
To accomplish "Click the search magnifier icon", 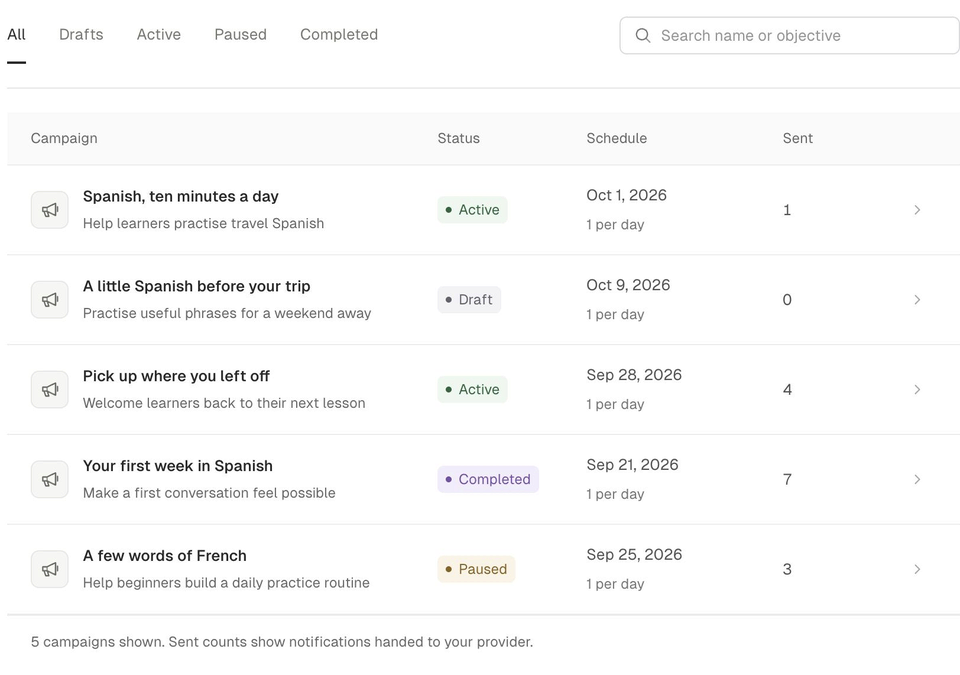I will (x=642, y=36).
